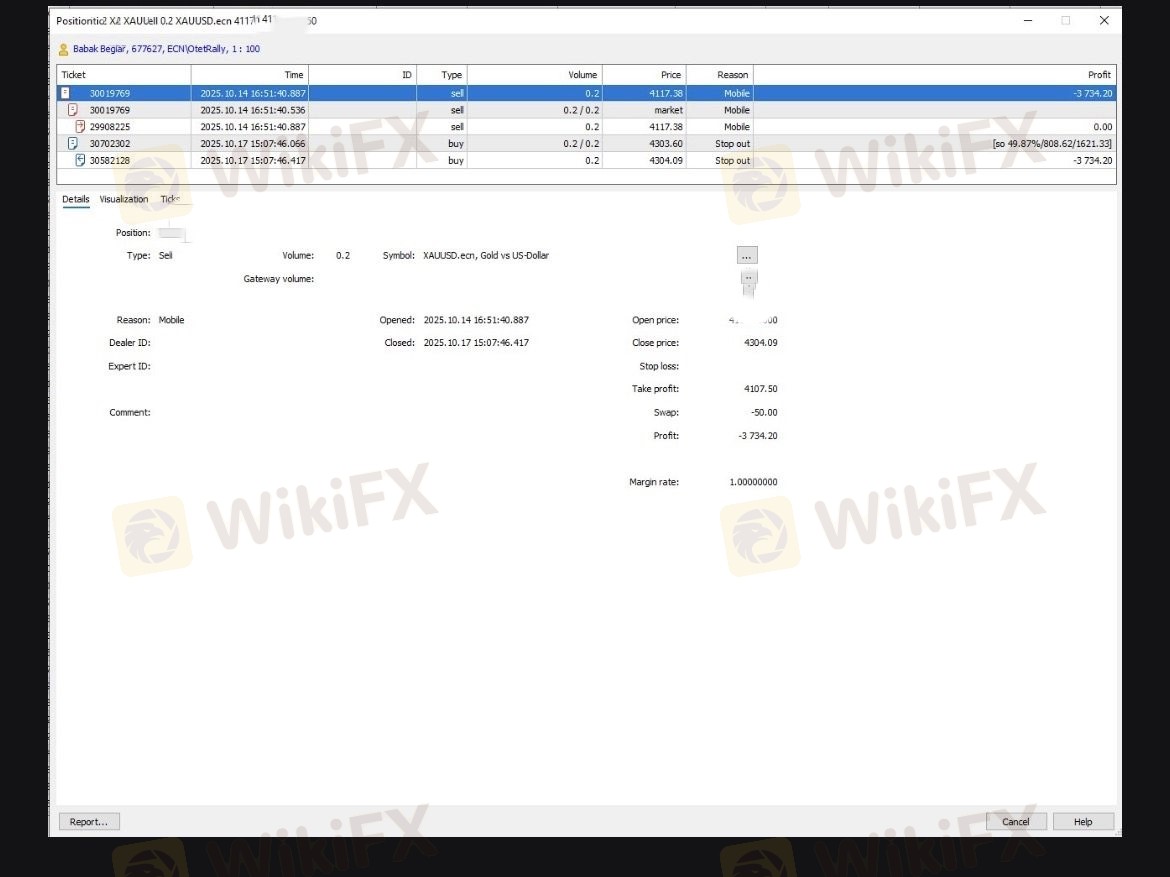This screenshot has height=877, width=1170.
Task: Click the Help button
Action: 1083,822
